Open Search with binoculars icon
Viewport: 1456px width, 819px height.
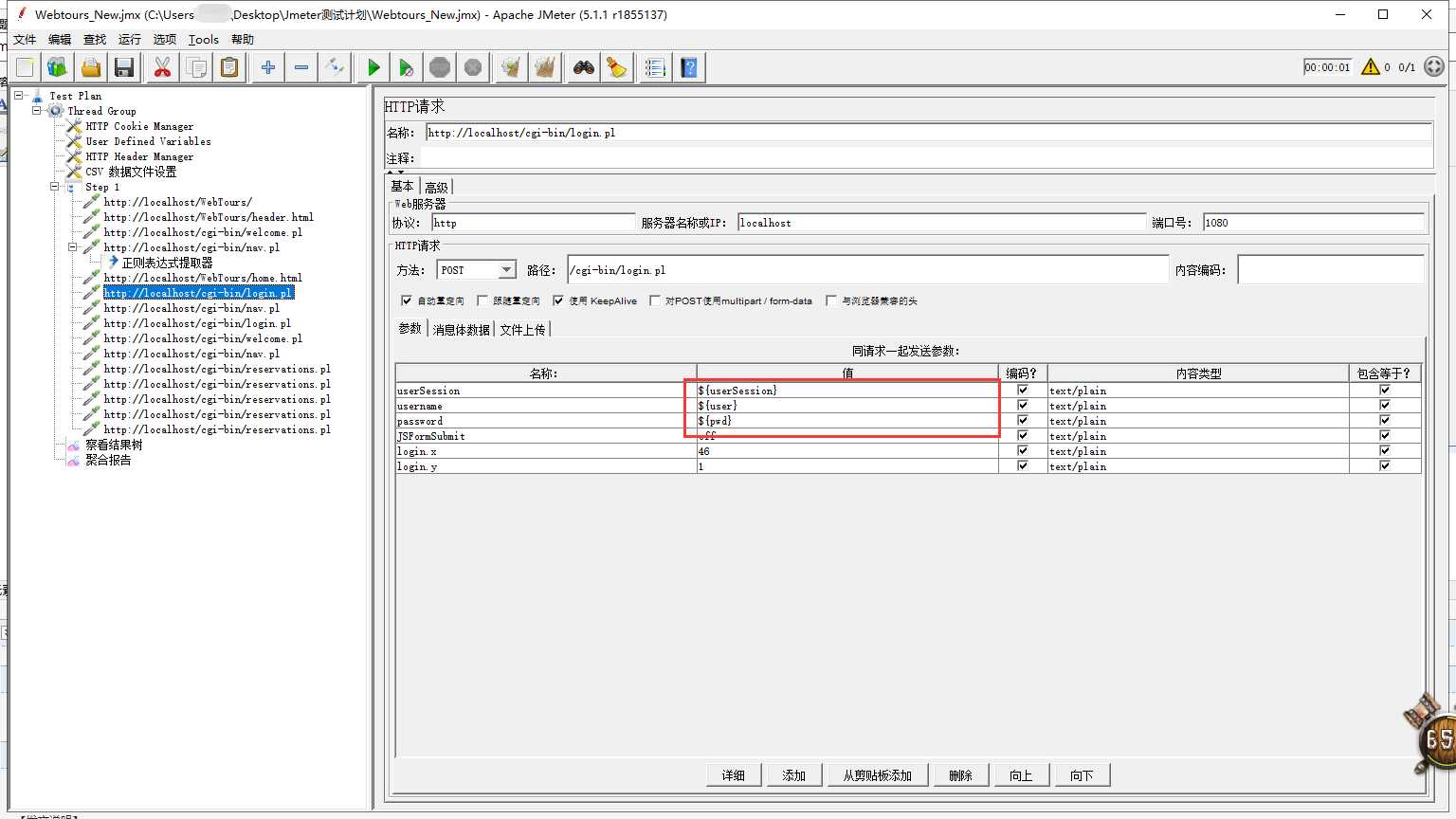[584, 67]
